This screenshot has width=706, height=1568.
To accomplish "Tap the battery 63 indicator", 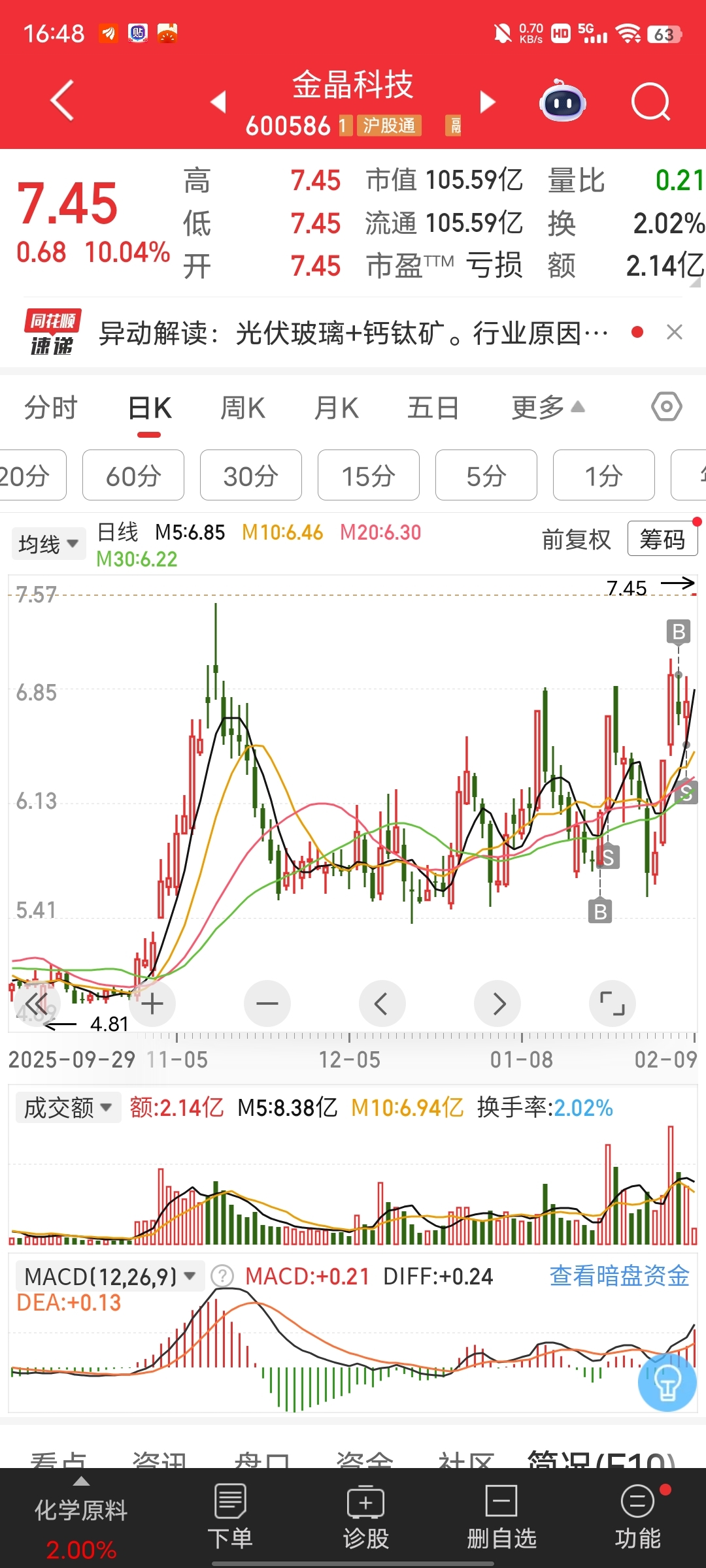I will pyautogui.click(x=664, y=34).
